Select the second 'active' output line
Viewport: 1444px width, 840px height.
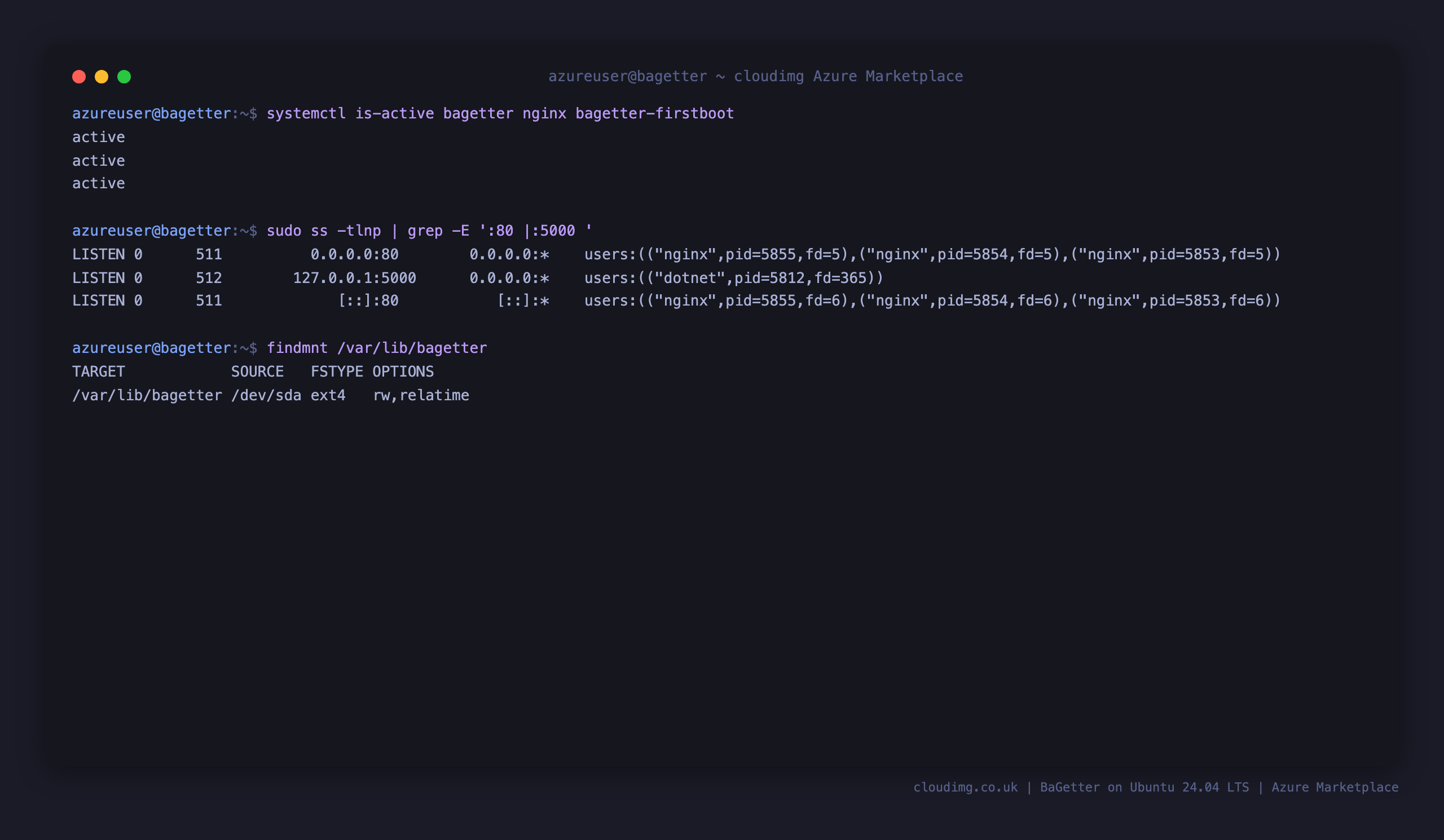tap(99, 160)
